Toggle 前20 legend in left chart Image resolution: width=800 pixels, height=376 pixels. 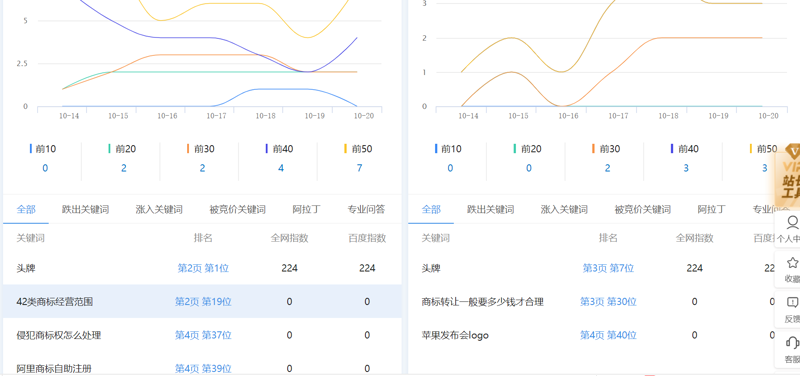pos(122,149)
